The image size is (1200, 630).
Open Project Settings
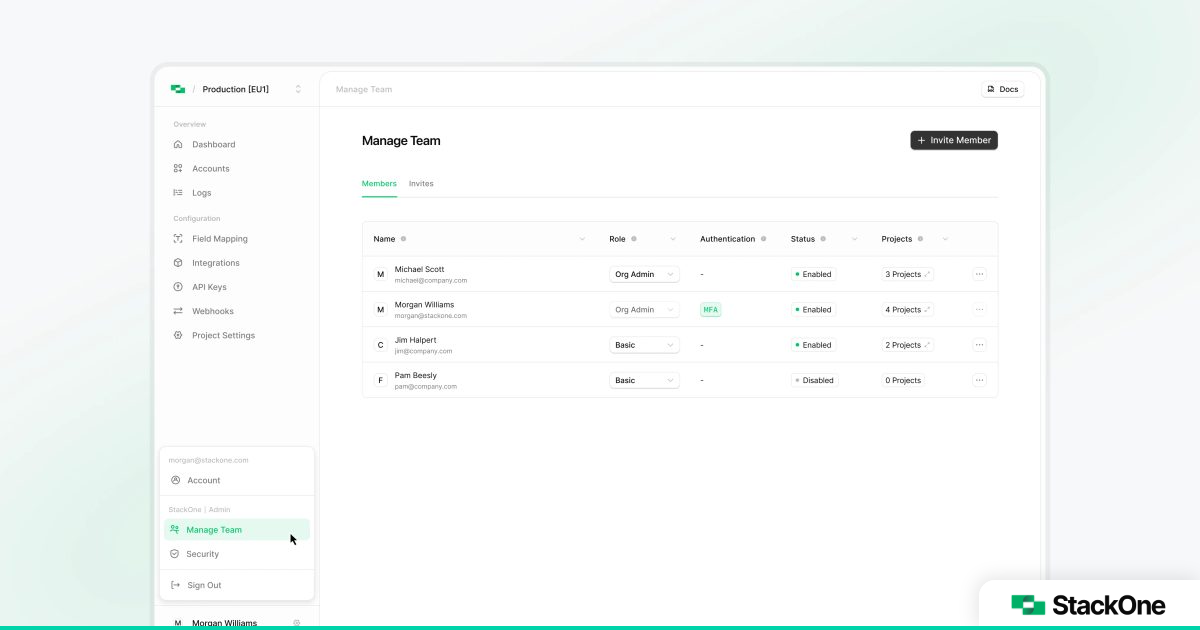tap(223, 335)
